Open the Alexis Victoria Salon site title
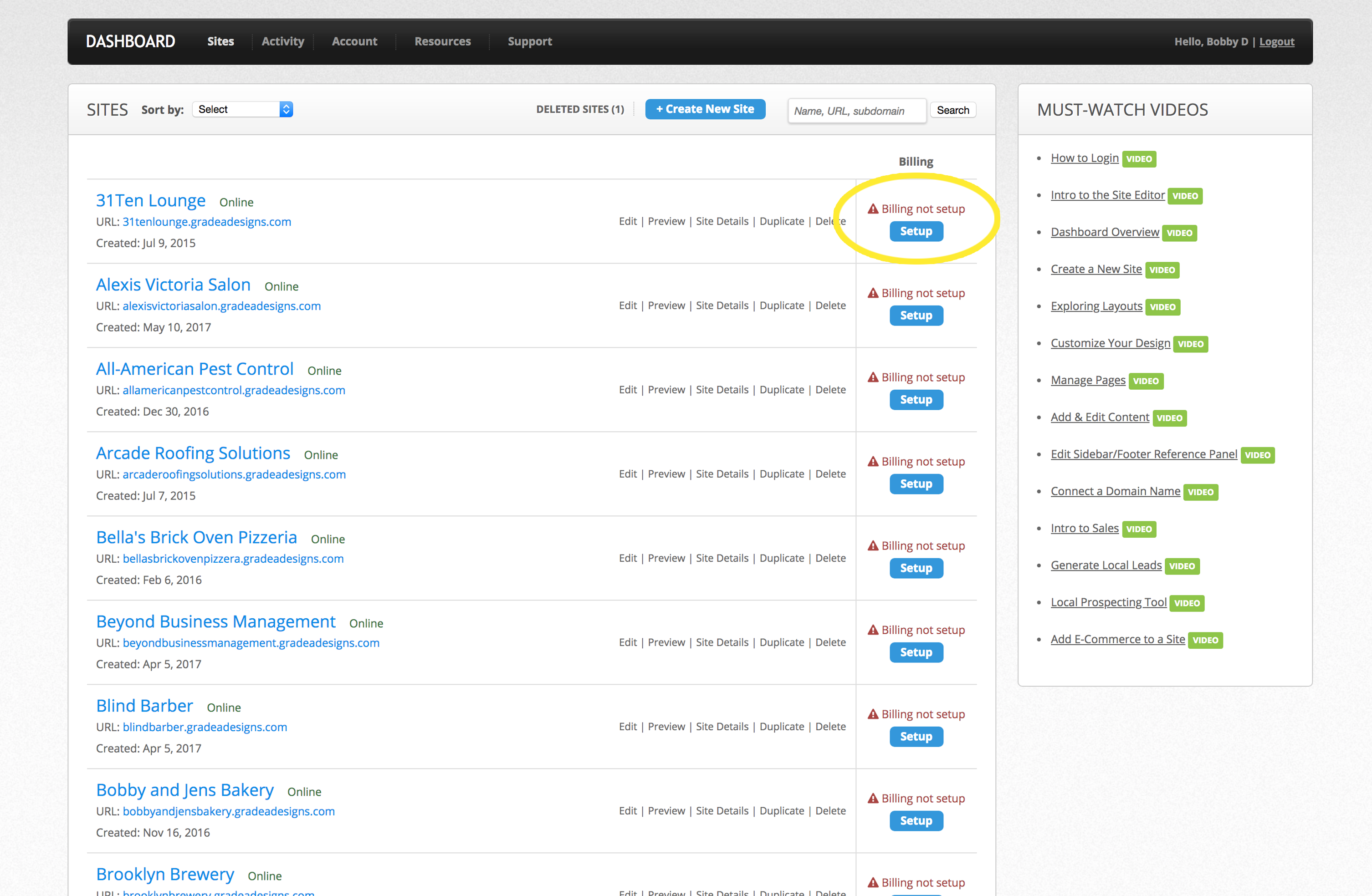The image size is (1372, 896). coord(174,285)
